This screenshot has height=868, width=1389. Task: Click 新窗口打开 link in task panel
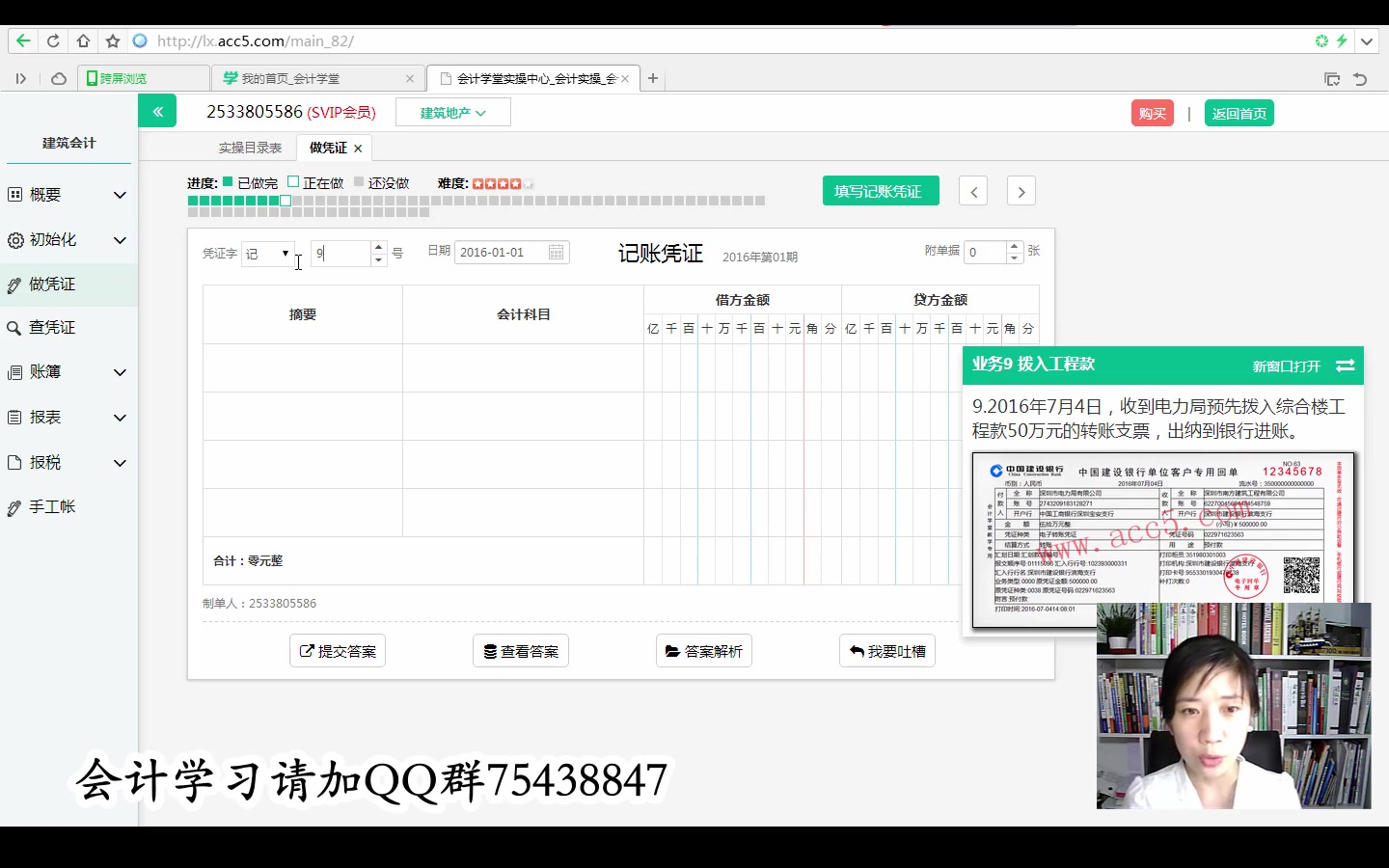[x=1287, y=366]
